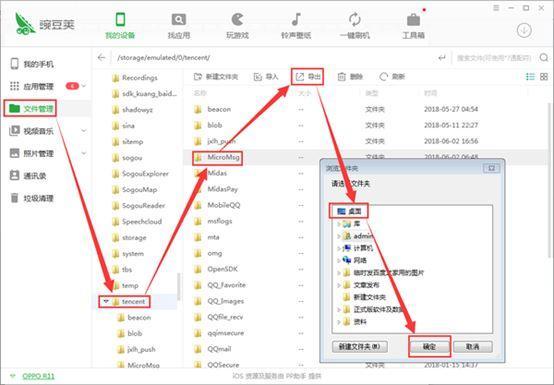Select QQ_Favorite folder in file list
Viewport: 554px width, 385px height.
(220, 285)
